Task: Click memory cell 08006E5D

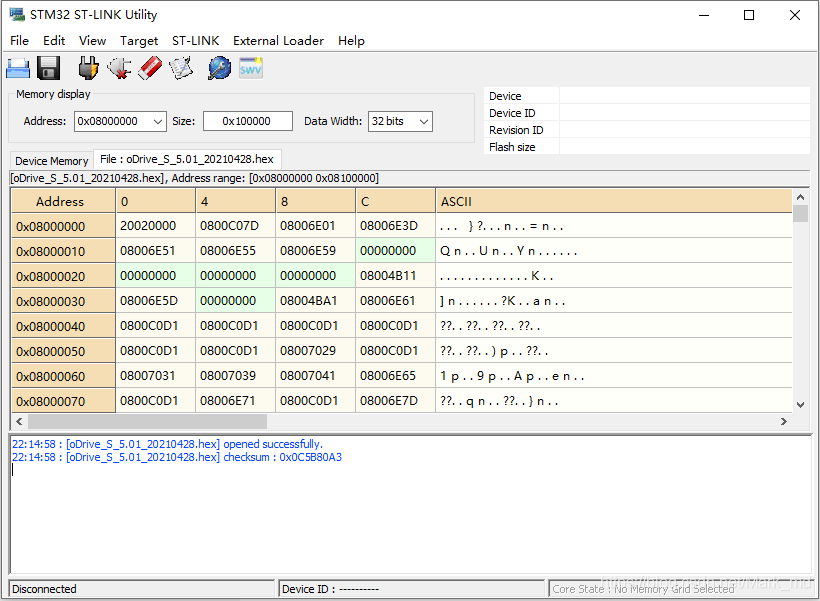Action: point(156,301)
